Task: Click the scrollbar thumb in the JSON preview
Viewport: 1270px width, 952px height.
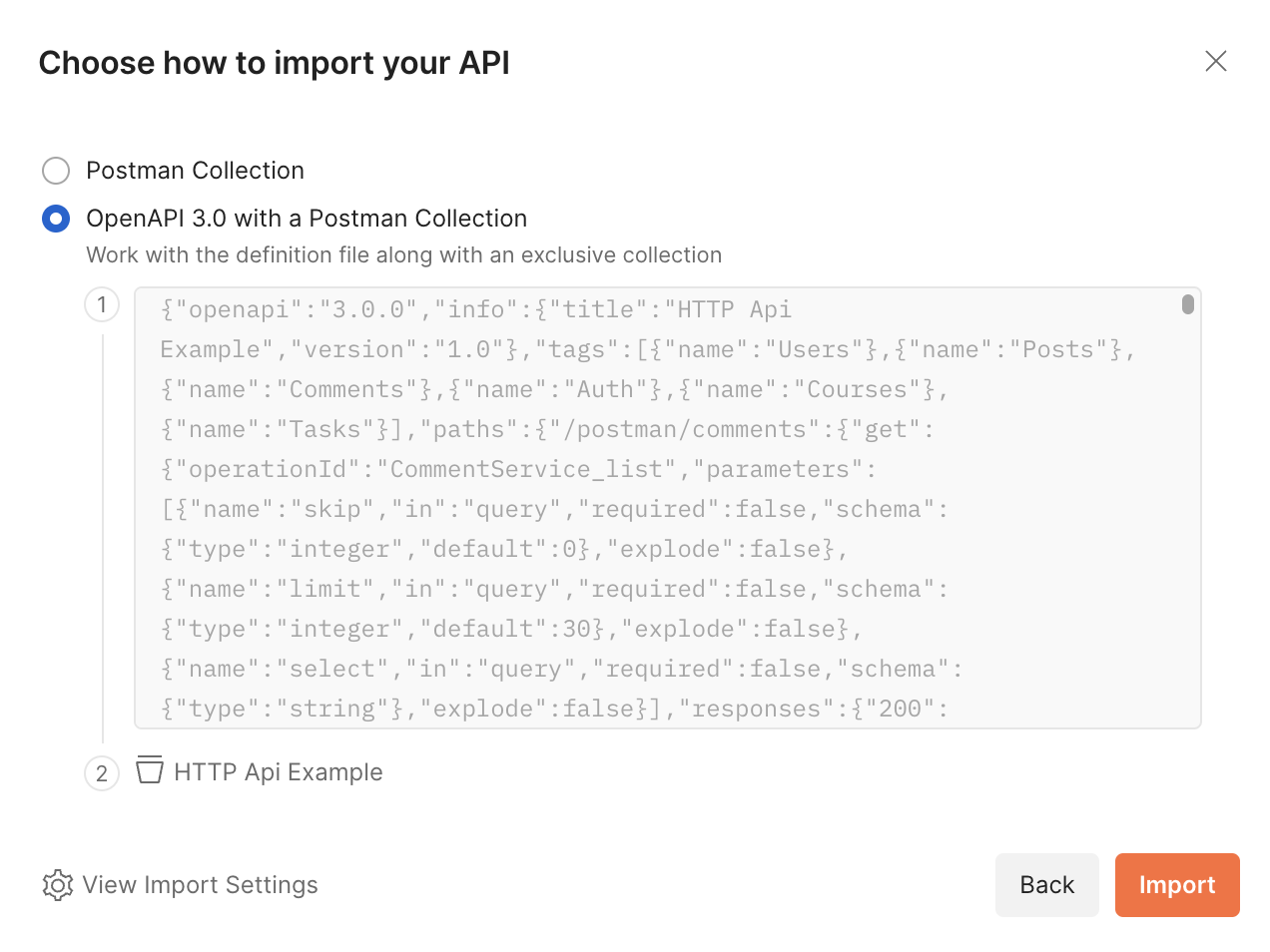Action: 1188,304
